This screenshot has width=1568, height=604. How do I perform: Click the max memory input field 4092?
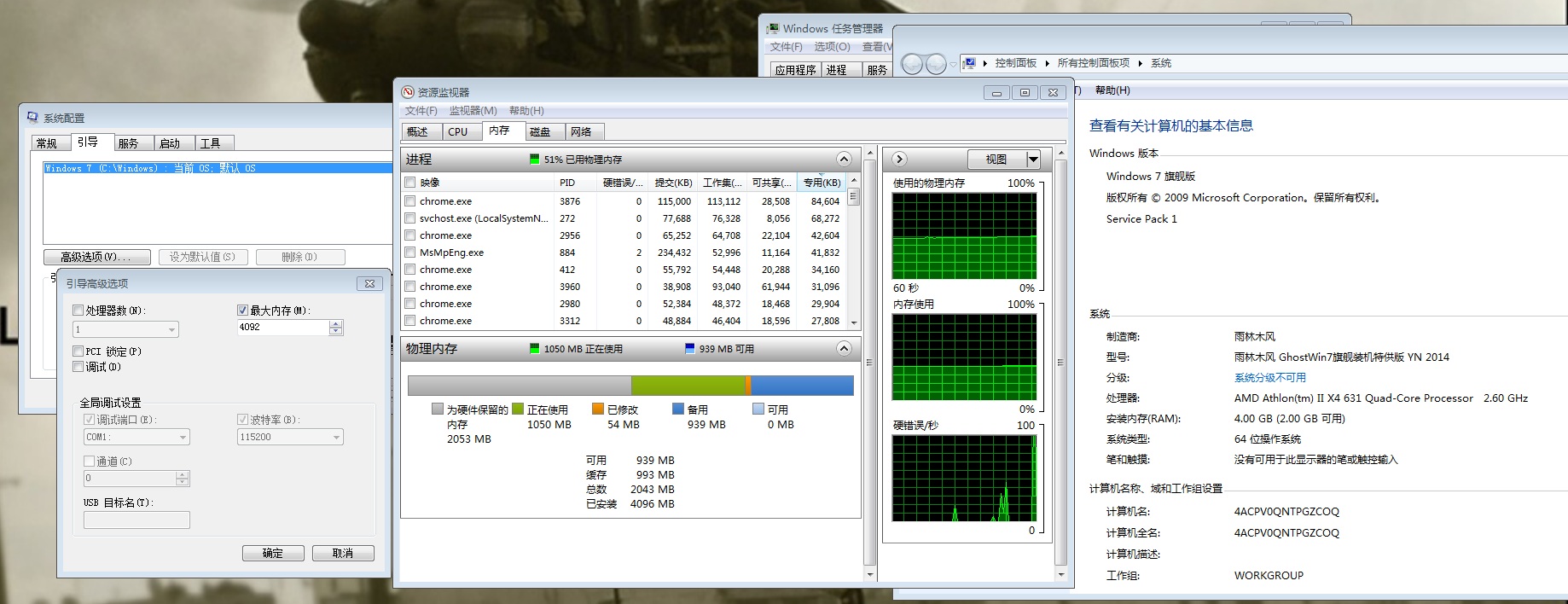(x=283, y=328)
